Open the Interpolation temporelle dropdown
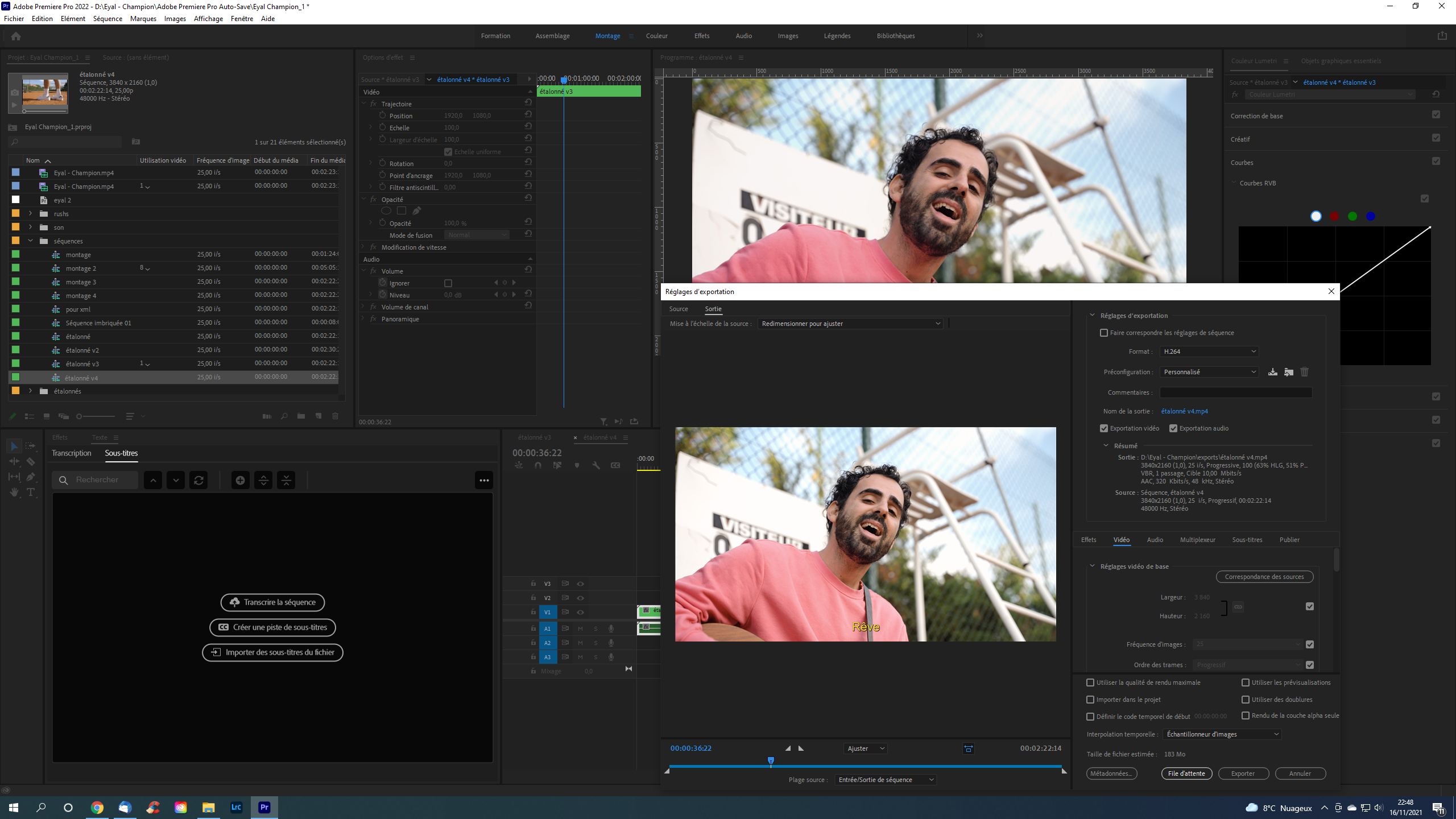The height and width of the screenshot is (819, 1456). [1222, 734]
